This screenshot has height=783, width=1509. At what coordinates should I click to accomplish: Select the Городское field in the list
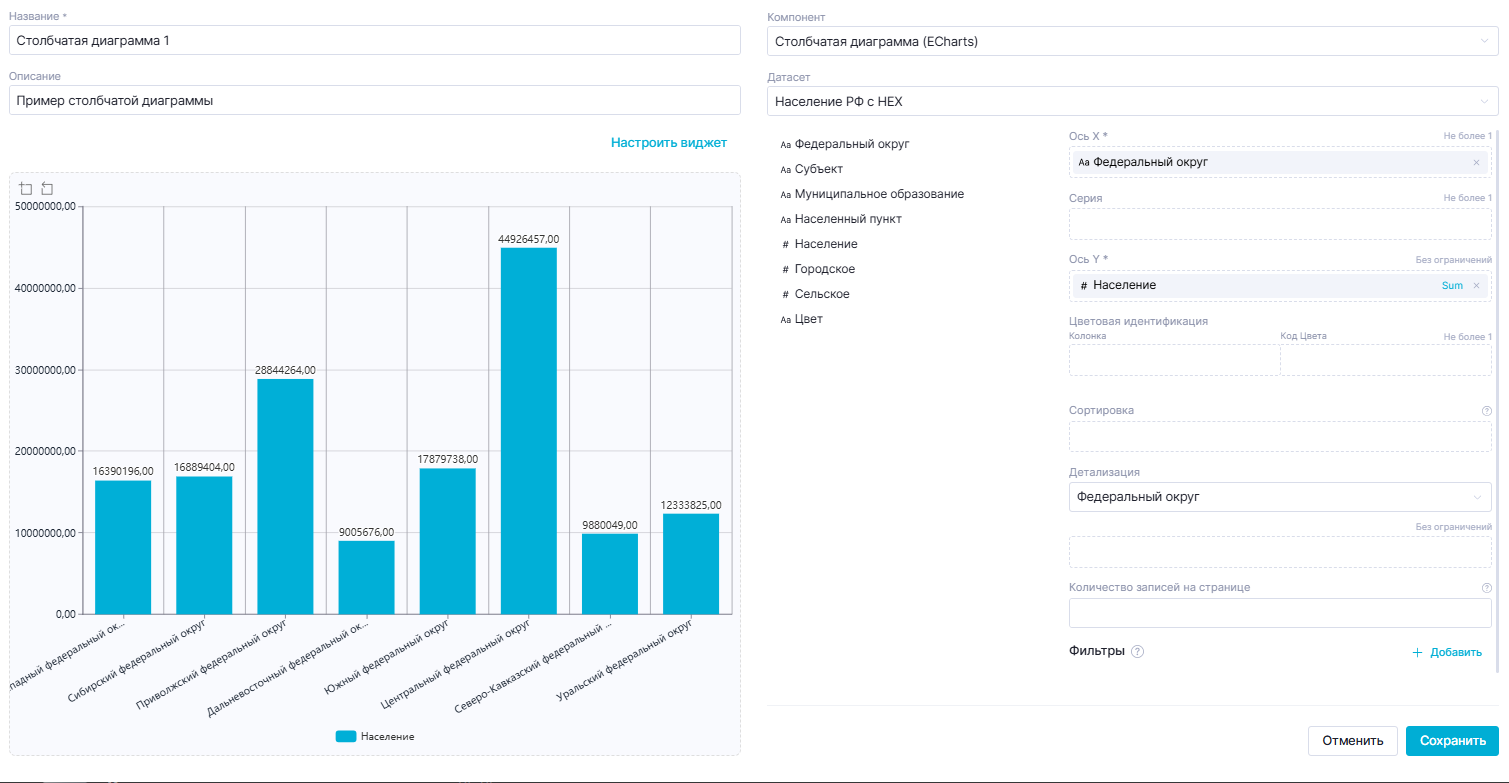(824, 269)
